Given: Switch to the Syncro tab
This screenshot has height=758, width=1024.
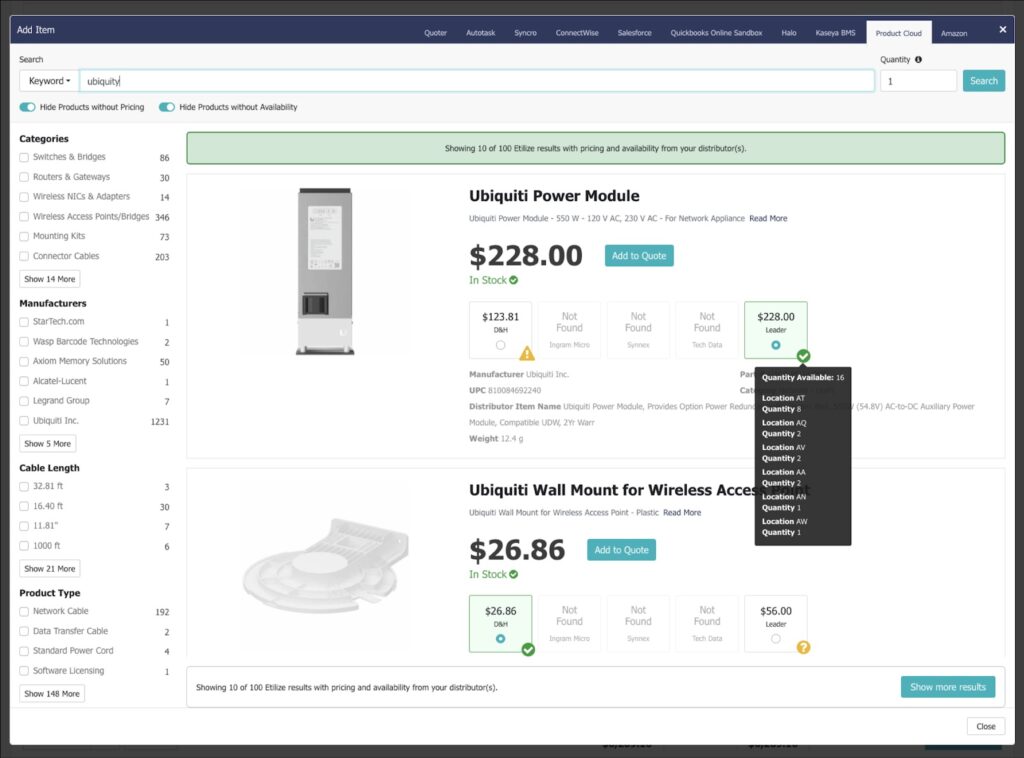Looking at the screenshot, I should [x=525, y=33].
